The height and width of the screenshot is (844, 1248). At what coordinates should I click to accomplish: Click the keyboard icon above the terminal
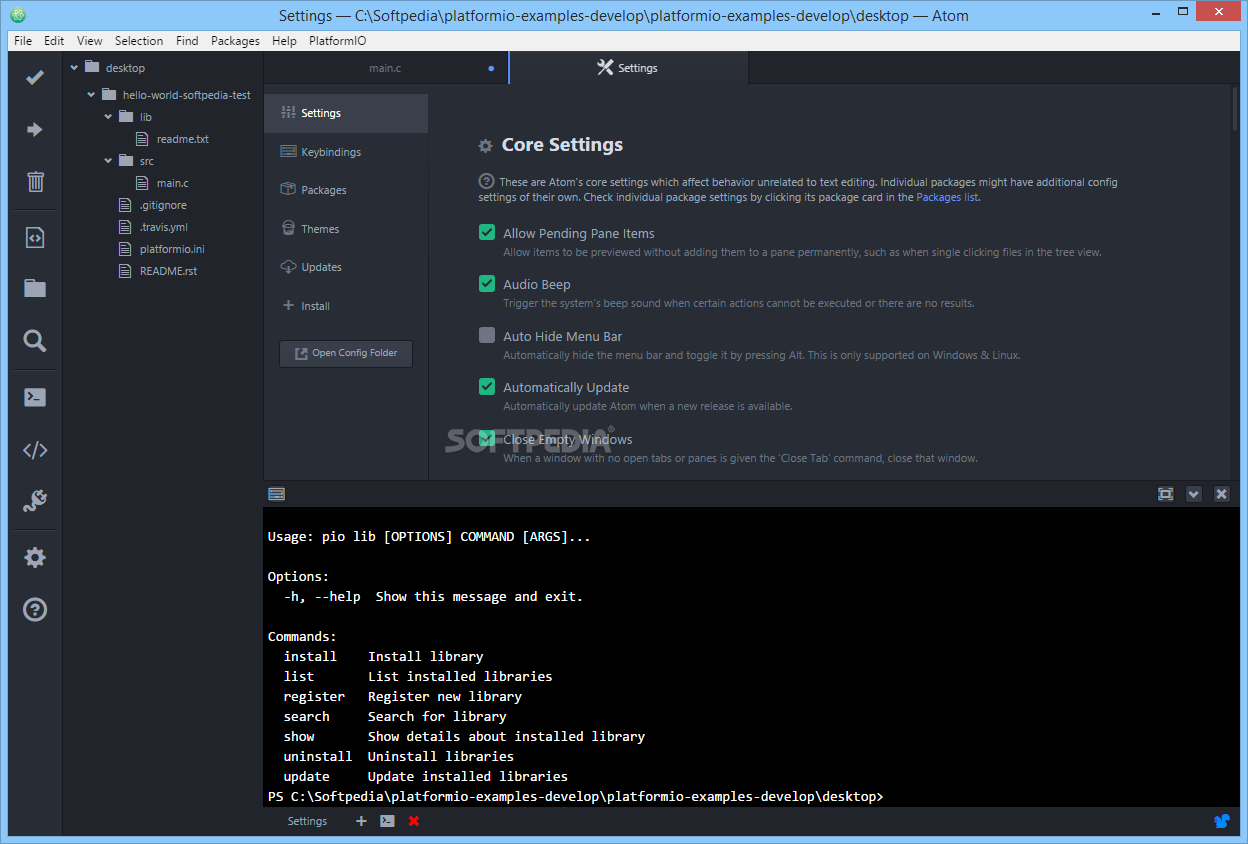277,494
